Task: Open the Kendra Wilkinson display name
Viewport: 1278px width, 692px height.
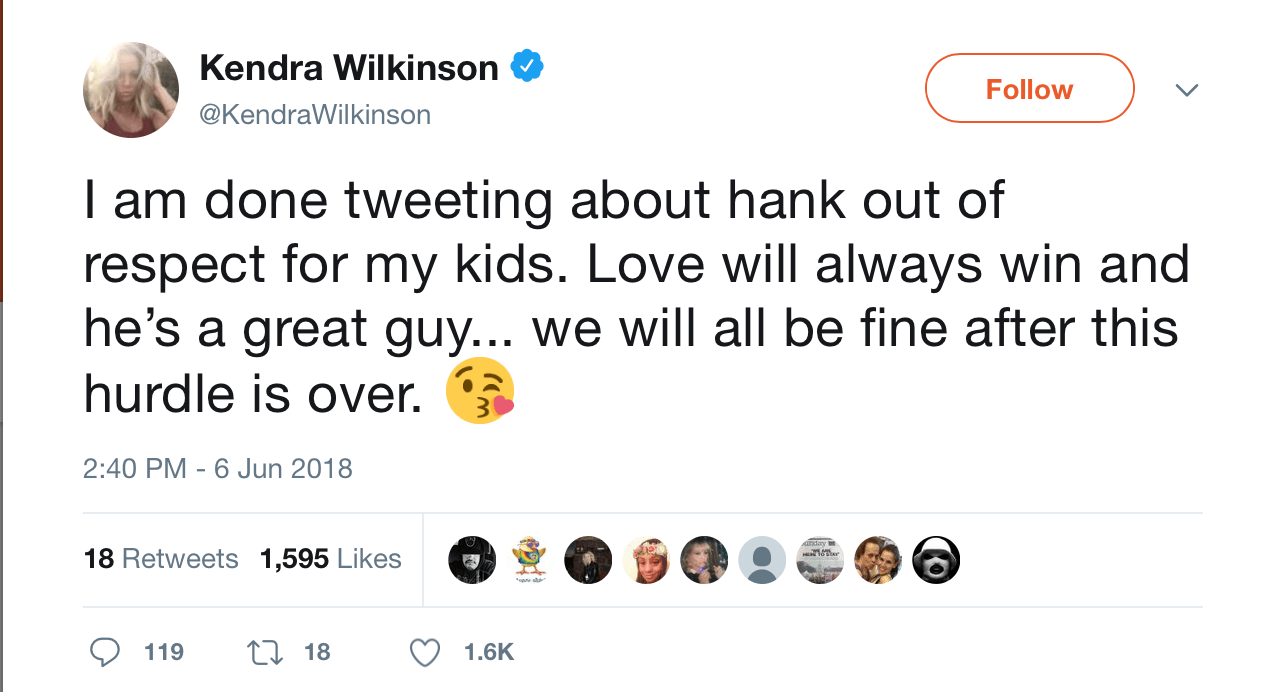Action: click(x=349, y=68)
